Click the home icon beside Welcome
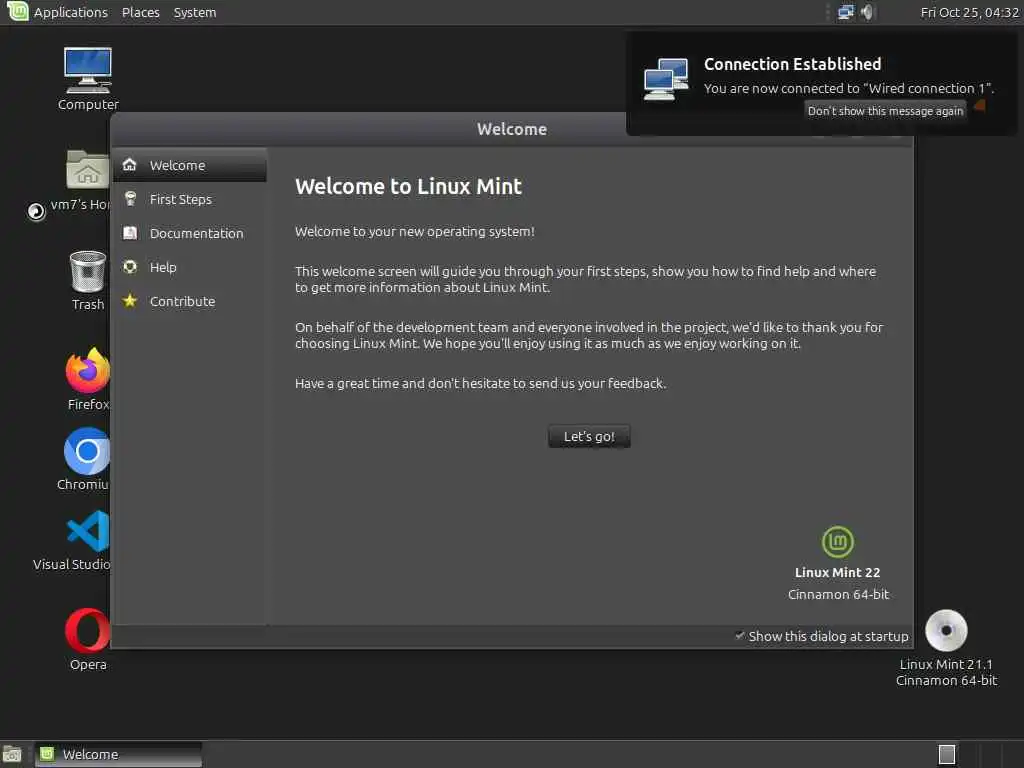1024x768 pixels. [130, 165]
